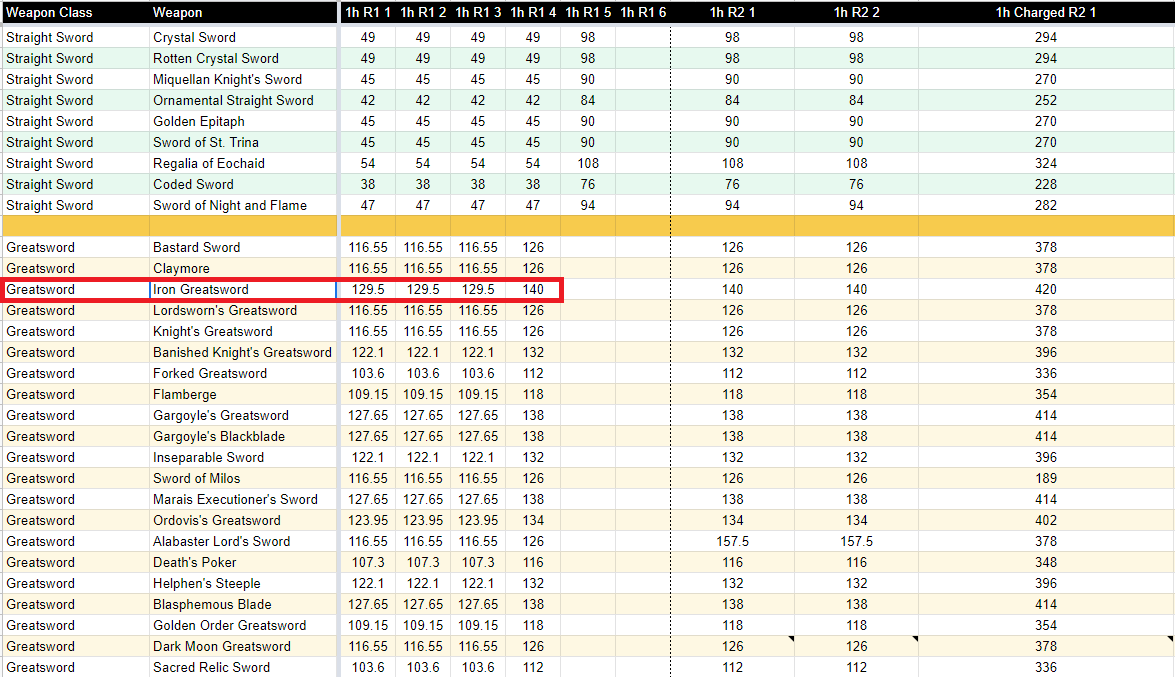Select the Golden Epitaph cell
1175x677 pixels.
click(243, 121)
